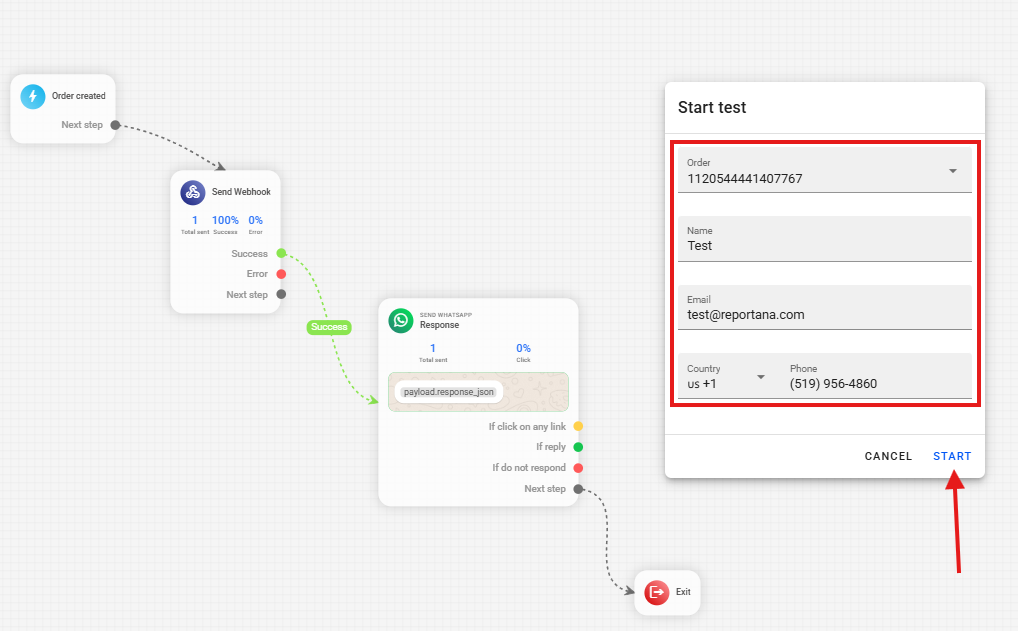
Task: Click the red Error connector dot
Action: pos(281,274)
